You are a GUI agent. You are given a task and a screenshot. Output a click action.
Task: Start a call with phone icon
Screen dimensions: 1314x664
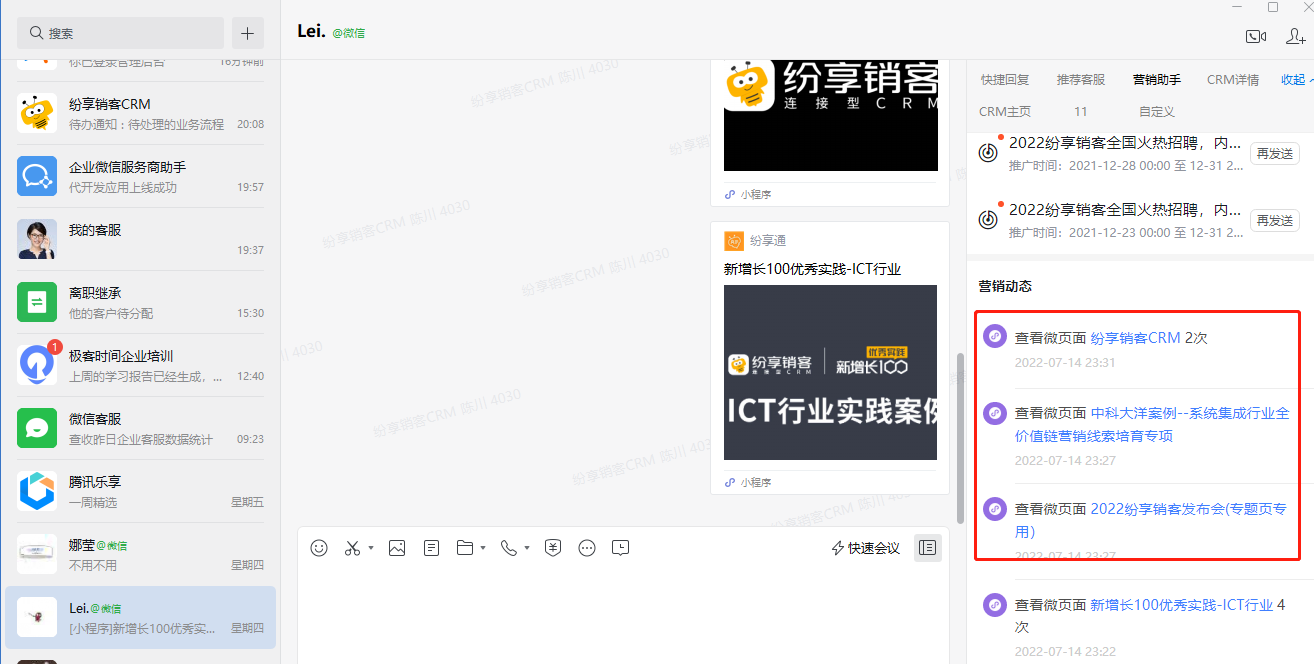509,548
